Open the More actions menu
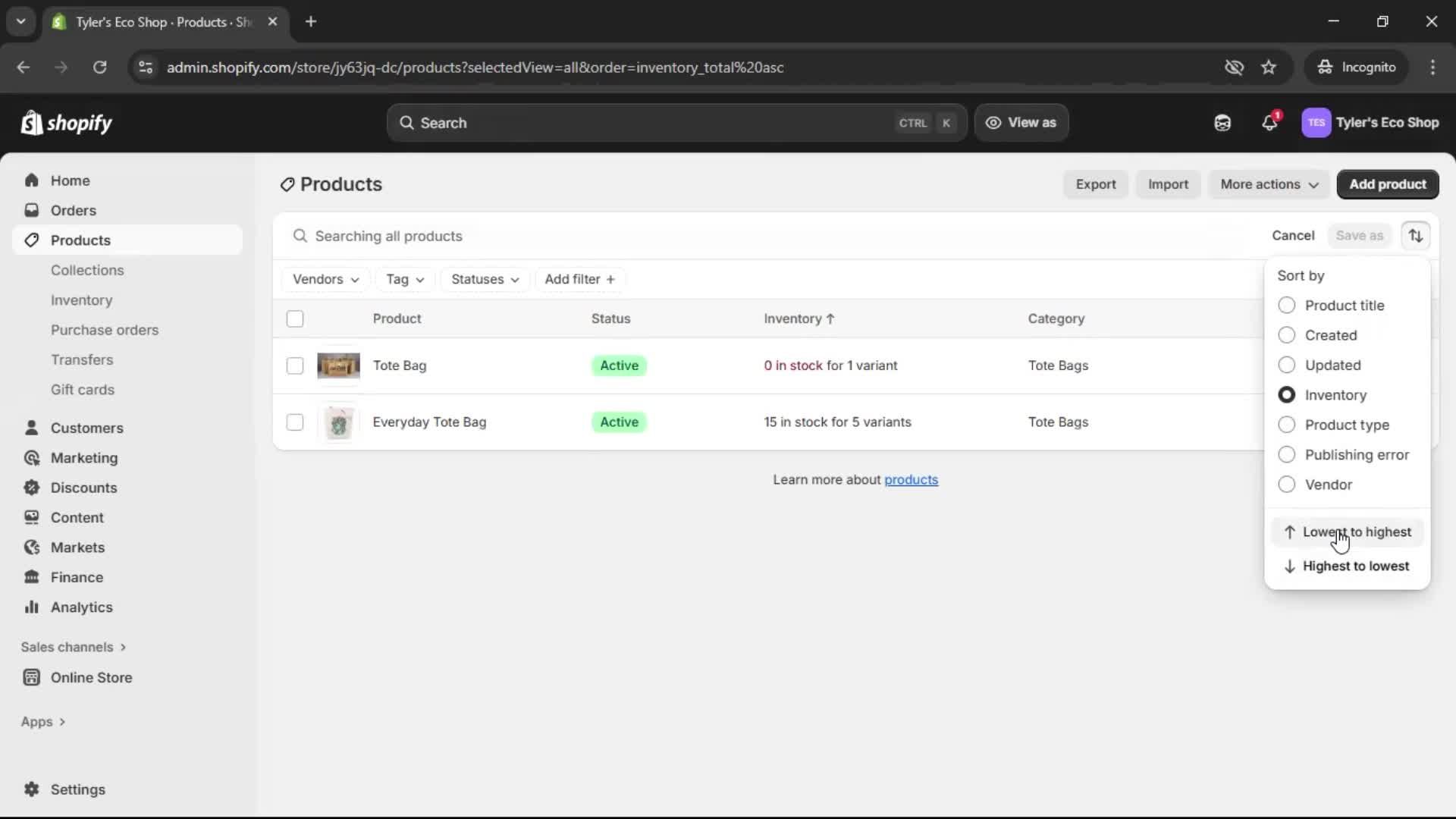 pos(1269,184)
